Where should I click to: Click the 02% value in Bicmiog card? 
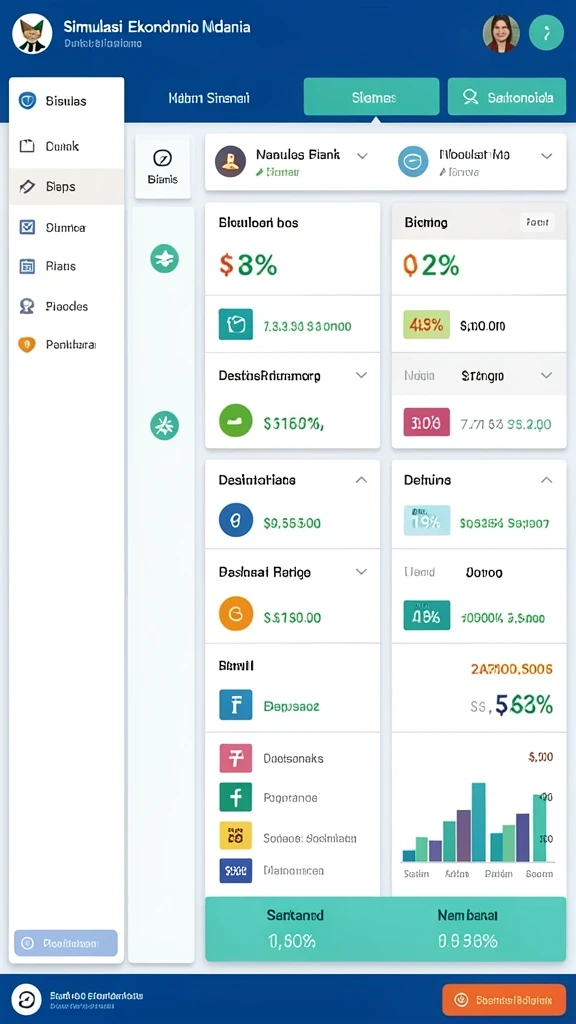pyautogui.click(x=431, y=265)
